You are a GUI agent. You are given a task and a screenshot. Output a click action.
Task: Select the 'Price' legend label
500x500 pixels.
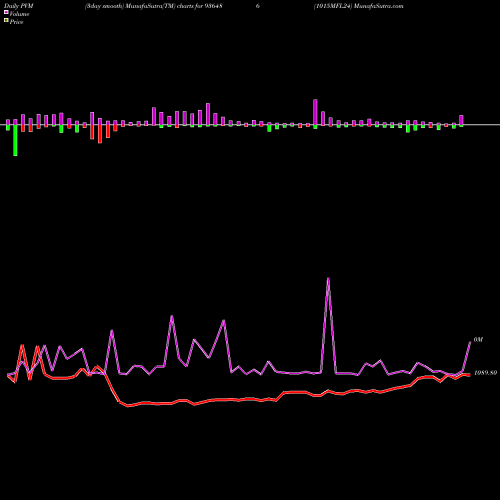click(x=16, y=22)
